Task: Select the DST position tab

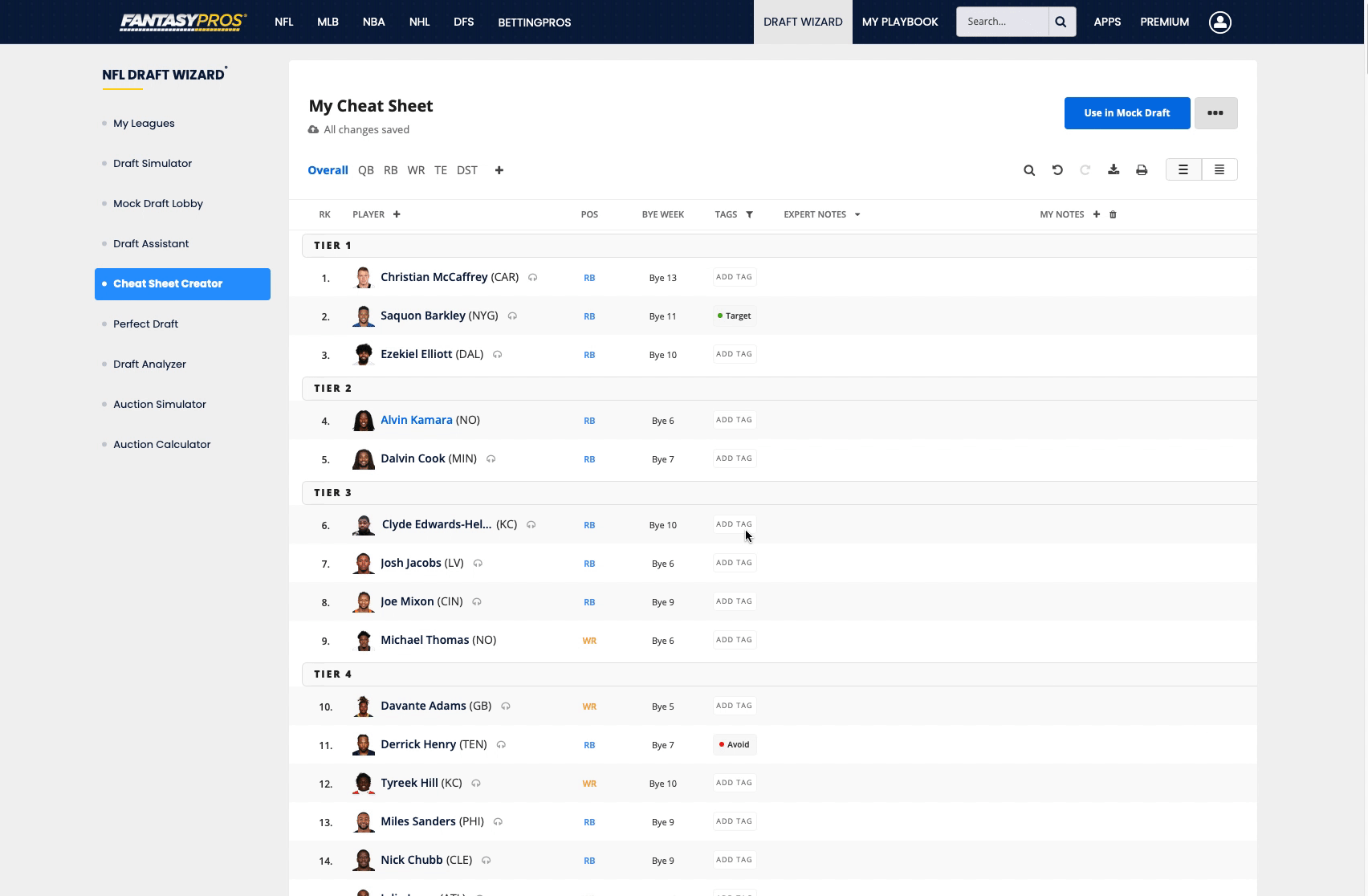Action: pyautogui.click(x=467, y=170)
